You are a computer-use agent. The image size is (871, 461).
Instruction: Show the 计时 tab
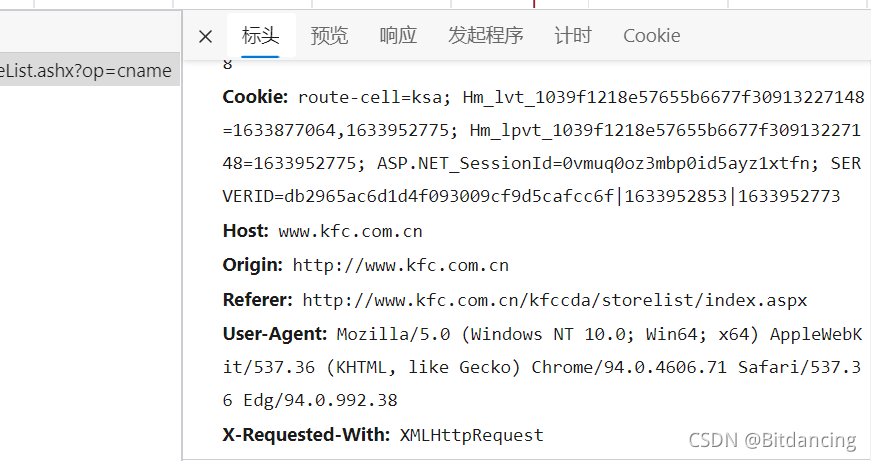(x=573, y=36)
